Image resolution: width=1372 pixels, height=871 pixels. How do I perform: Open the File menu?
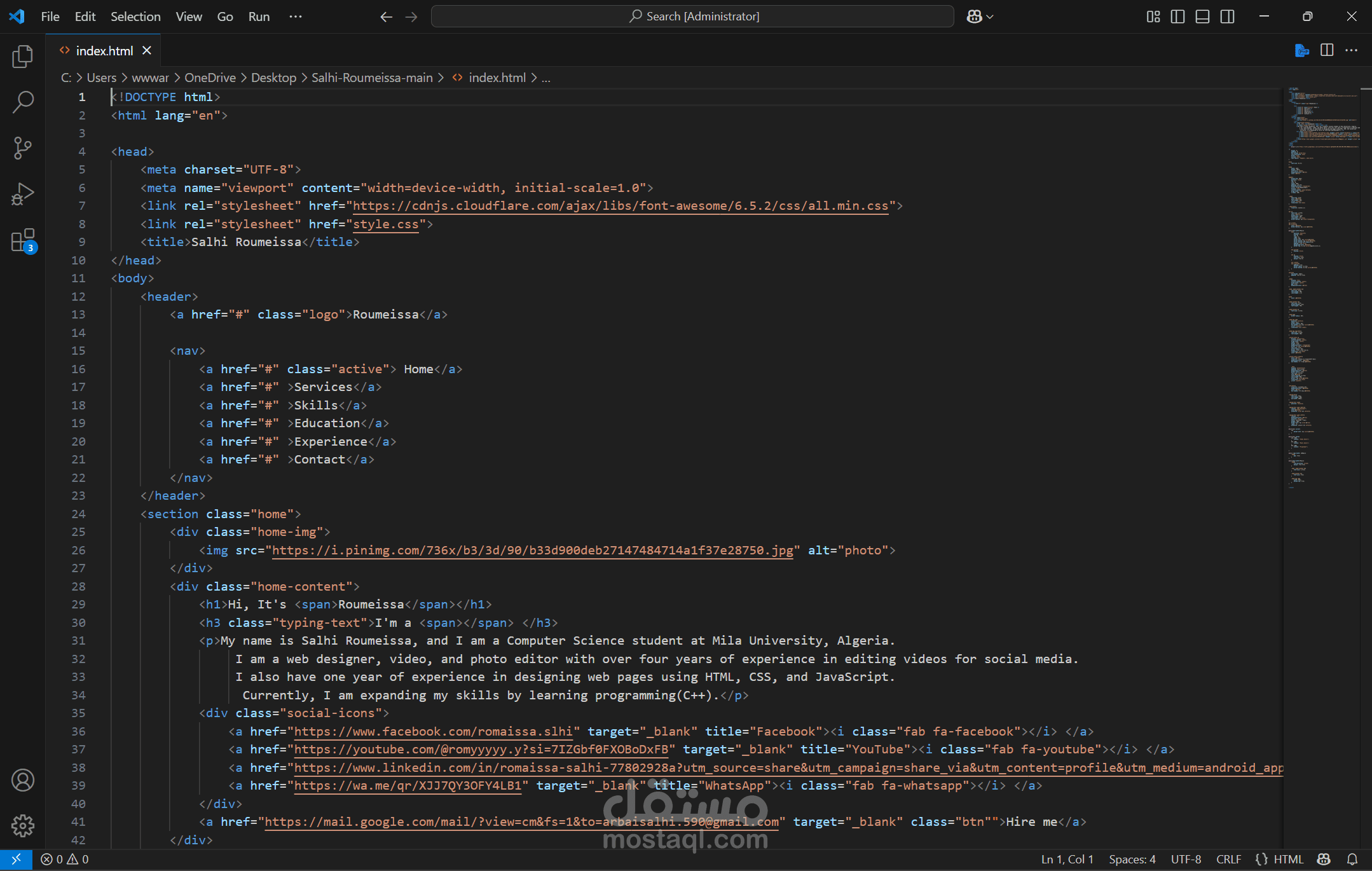tap(50, 17)
